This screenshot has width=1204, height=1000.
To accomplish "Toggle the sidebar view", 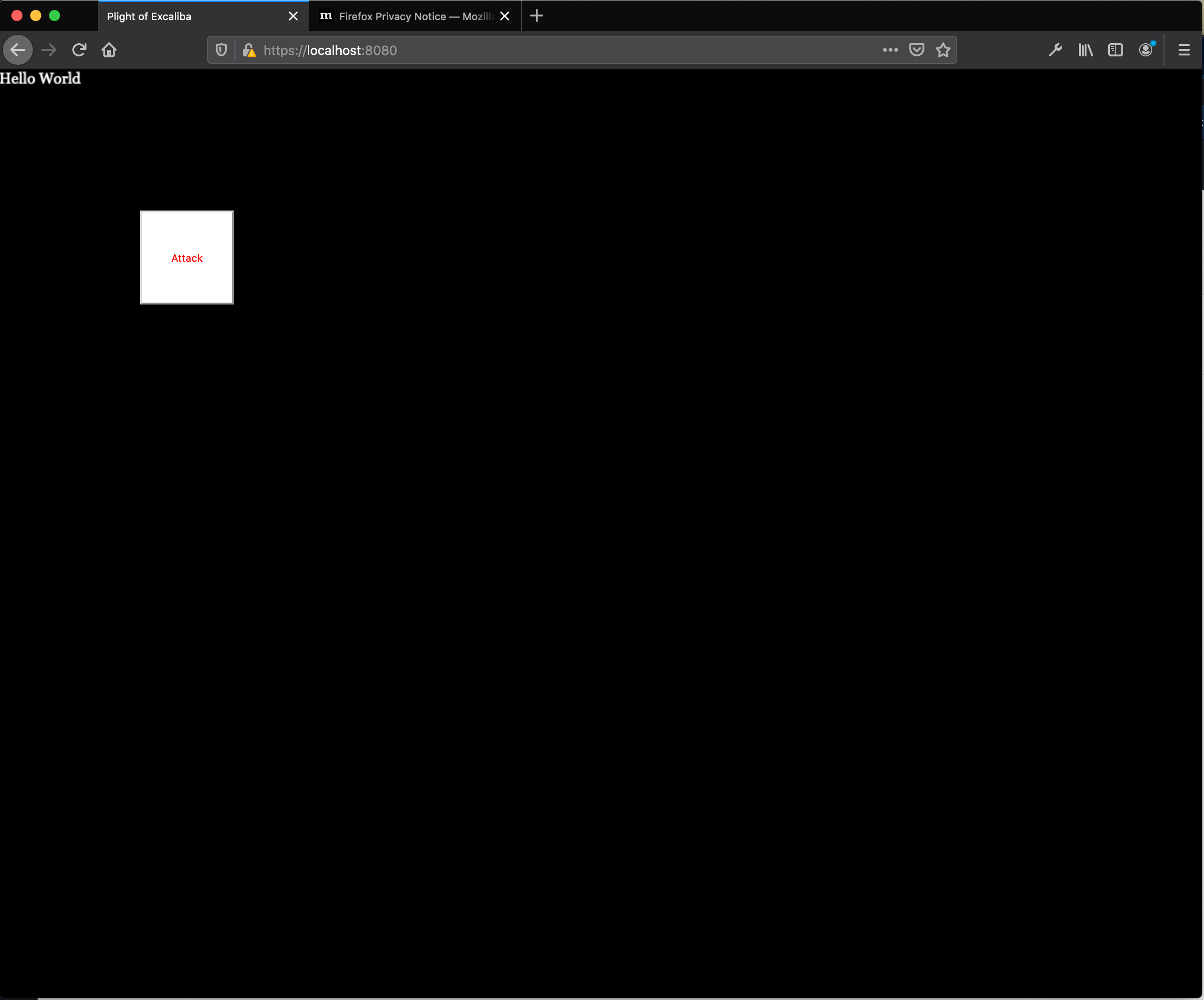I will tap(1115, 50).
